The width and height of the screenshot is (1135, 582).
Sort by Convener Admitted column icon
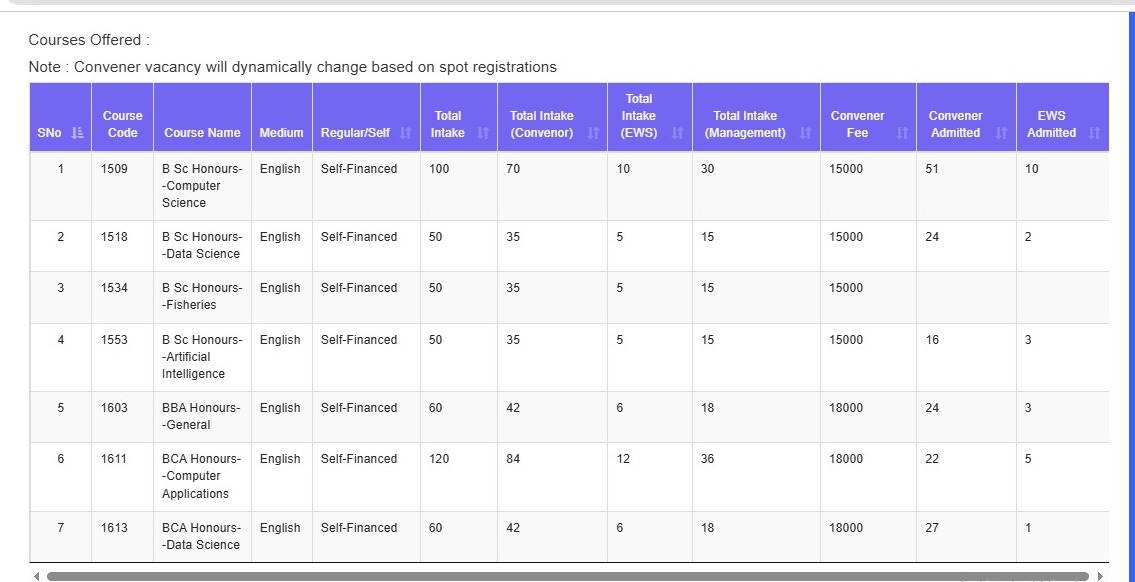point(1001,133)
